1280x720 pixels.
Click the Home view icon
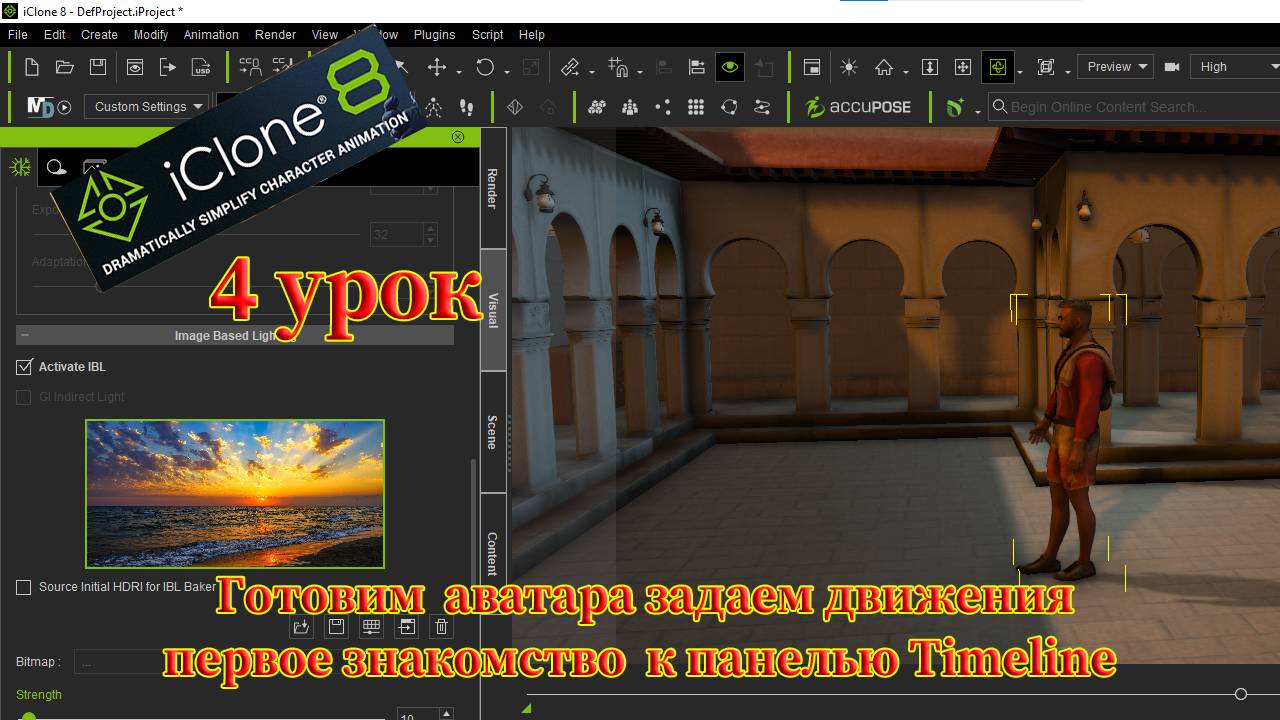click(884, 67)
